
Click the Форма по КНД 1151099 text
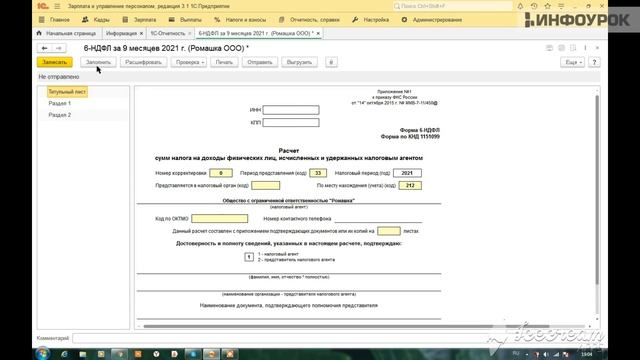coord(410,137)
